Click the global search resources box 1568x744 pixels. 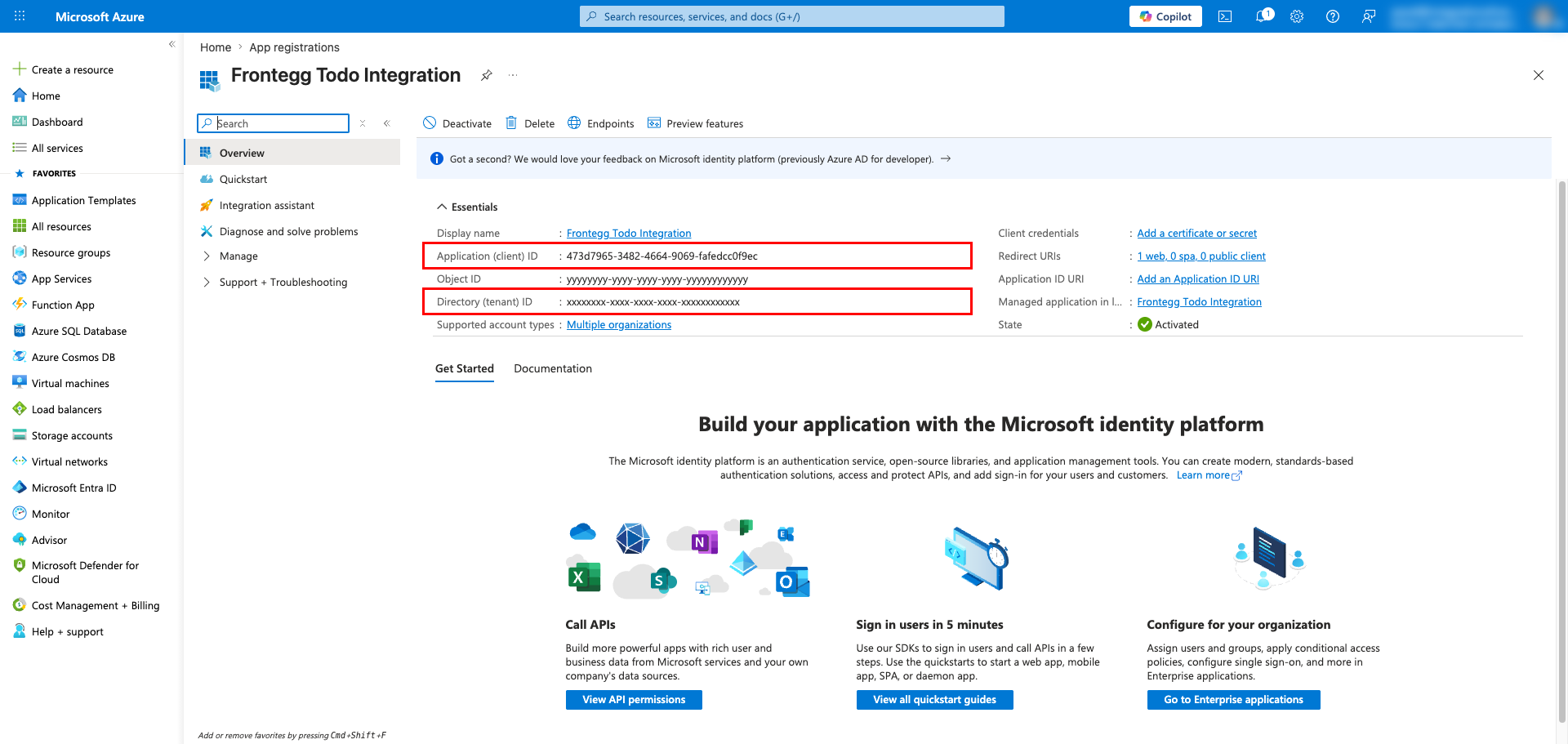[792, 16]
